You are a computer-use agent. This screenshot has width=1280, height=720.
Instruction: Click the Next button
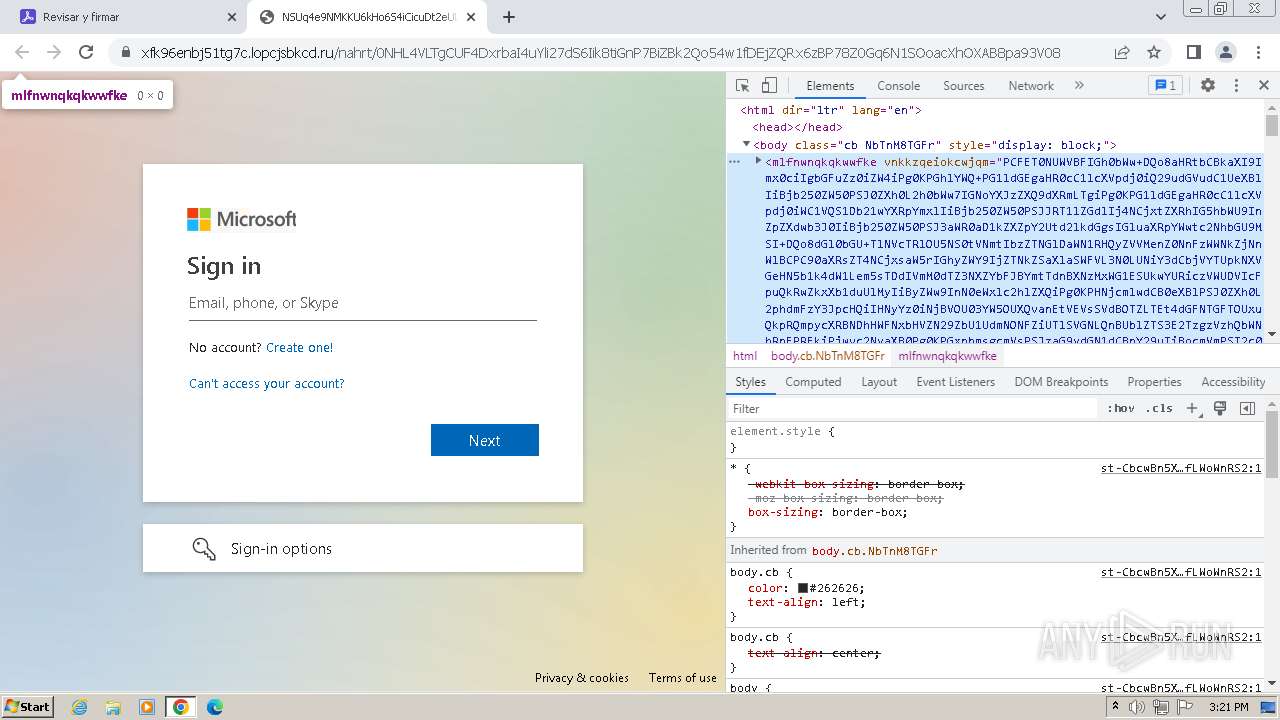pos(485,440)
